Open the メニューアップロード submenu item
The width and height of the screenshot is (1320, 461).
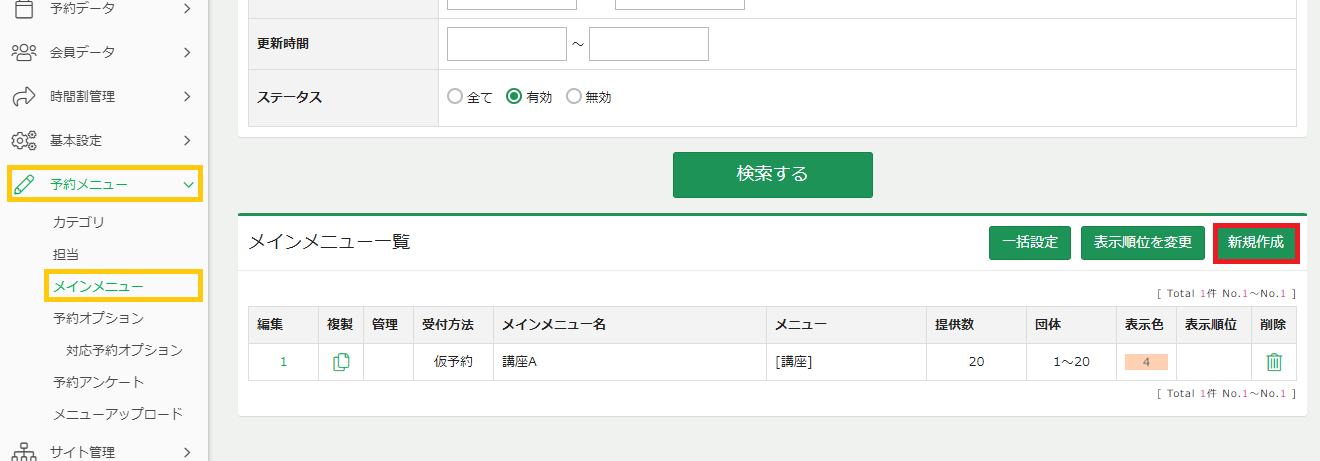tap(118, 414)
